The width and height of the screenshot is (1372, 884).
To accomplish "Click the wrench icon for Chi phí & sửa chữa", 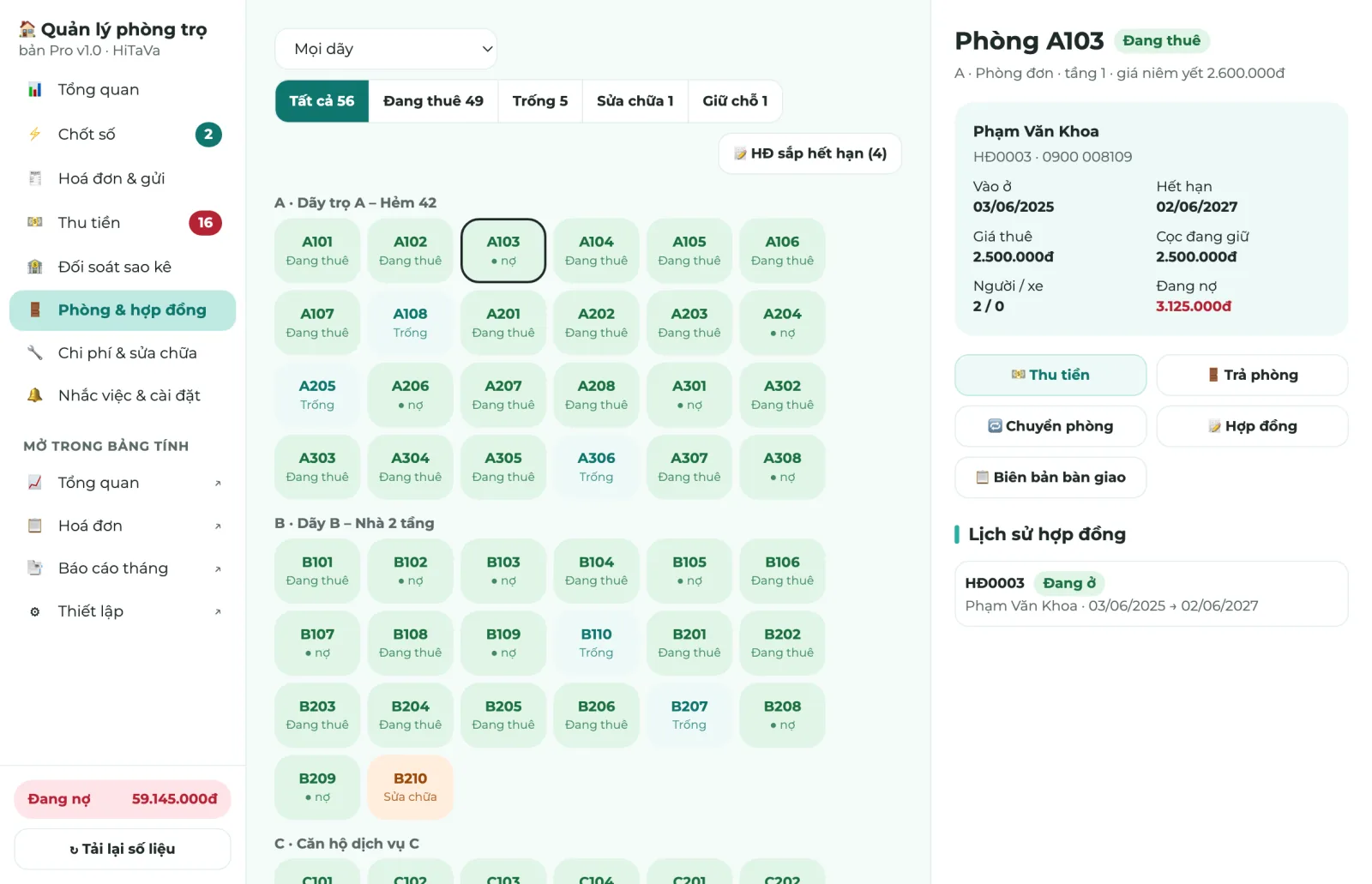I will point(35,352).
